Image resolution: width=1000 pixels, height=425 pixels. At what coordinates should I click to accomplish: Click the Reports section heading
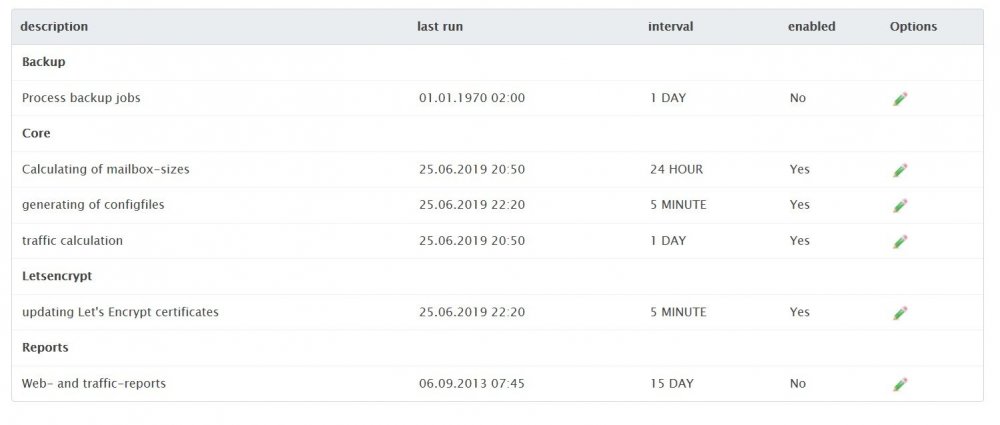[45, 347]
